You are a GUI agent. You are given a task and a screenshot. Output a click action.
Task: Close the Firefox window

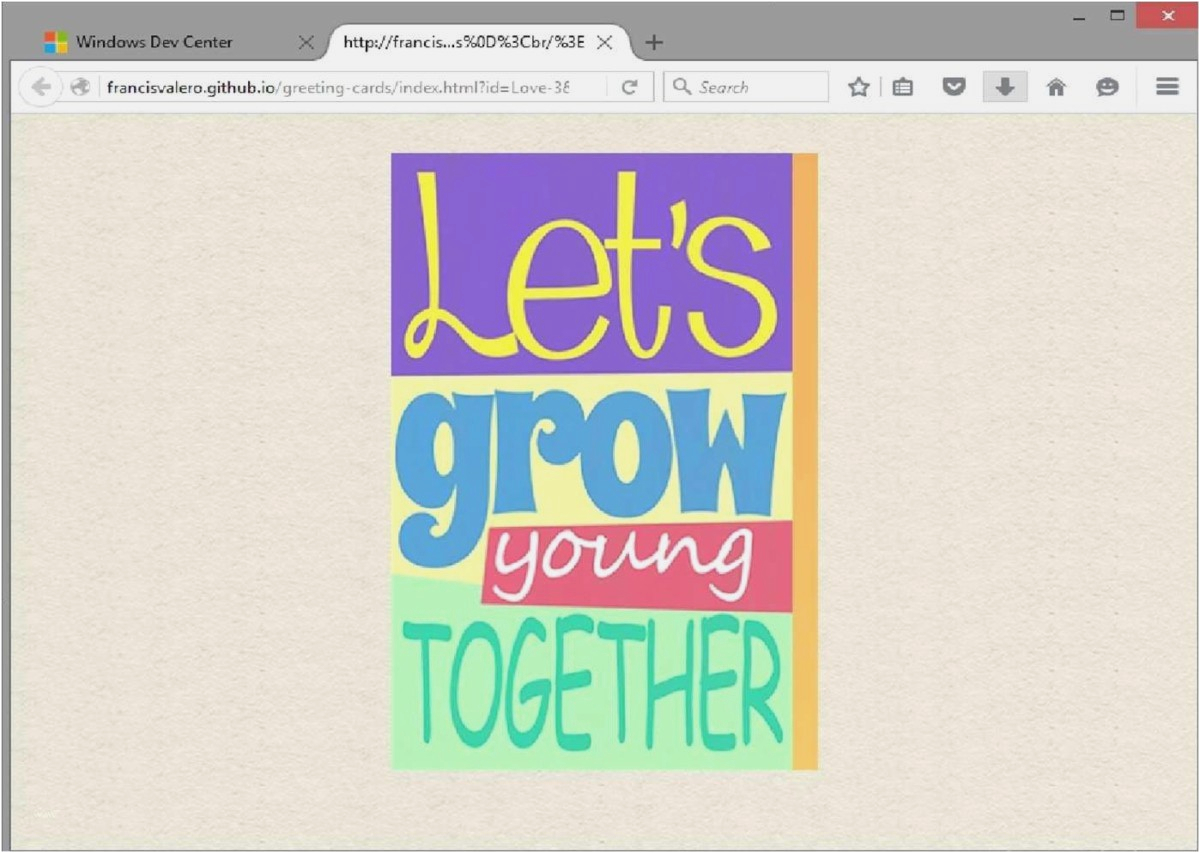point(1167,16)
